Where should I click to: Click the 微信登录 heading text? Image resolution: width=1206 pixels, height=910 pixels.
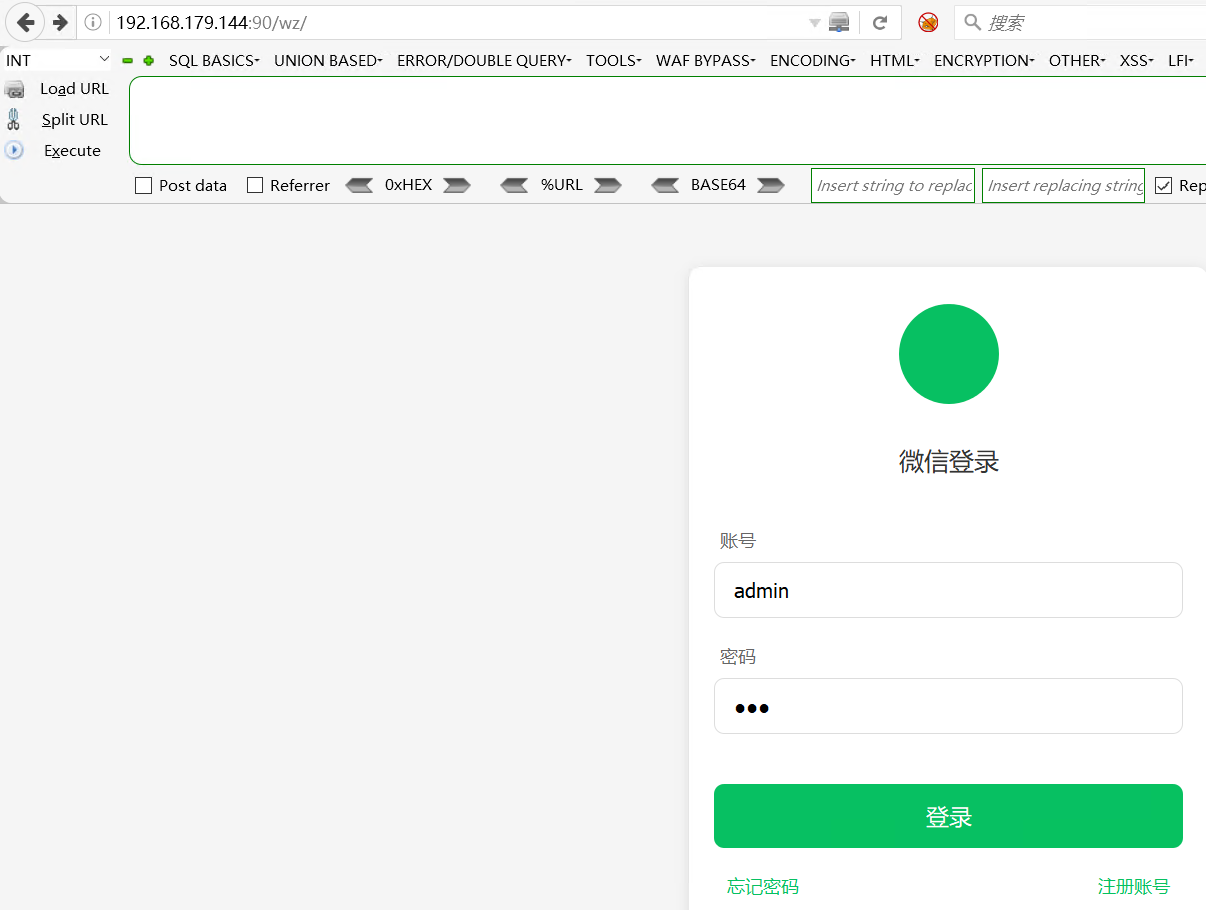point(949,462)
